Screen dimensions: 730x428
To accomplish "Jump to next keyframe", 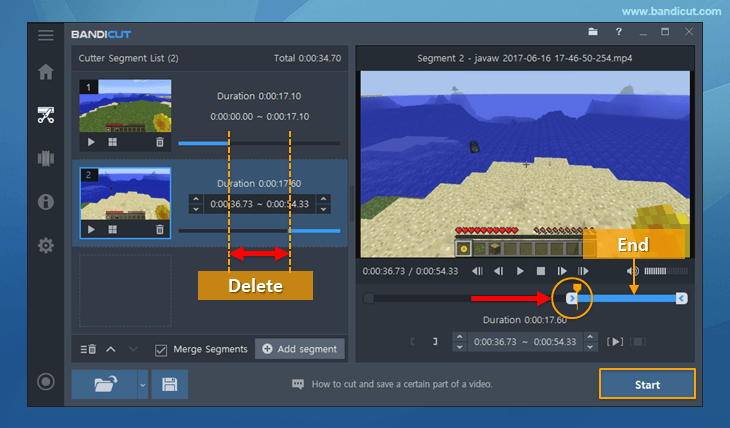I will [583, 271].
